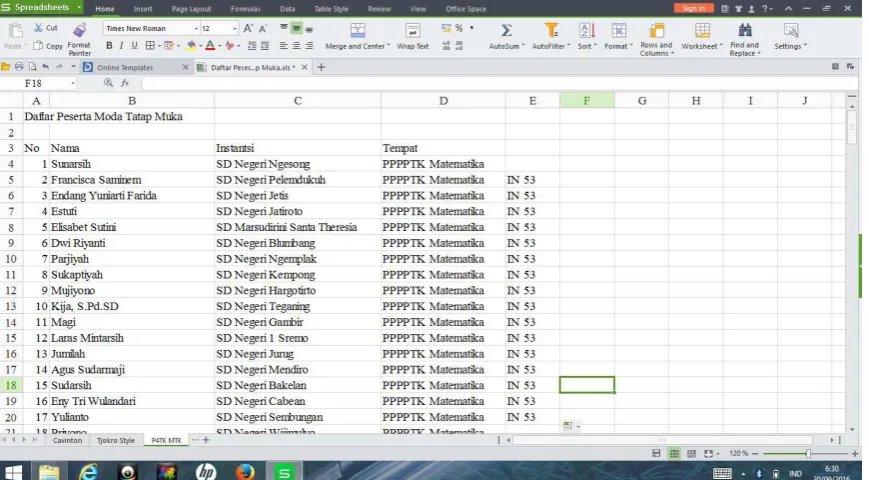Click the increase decimal places icon
Viewport: 869px width, 480px height.
click(x=446, y=47)
